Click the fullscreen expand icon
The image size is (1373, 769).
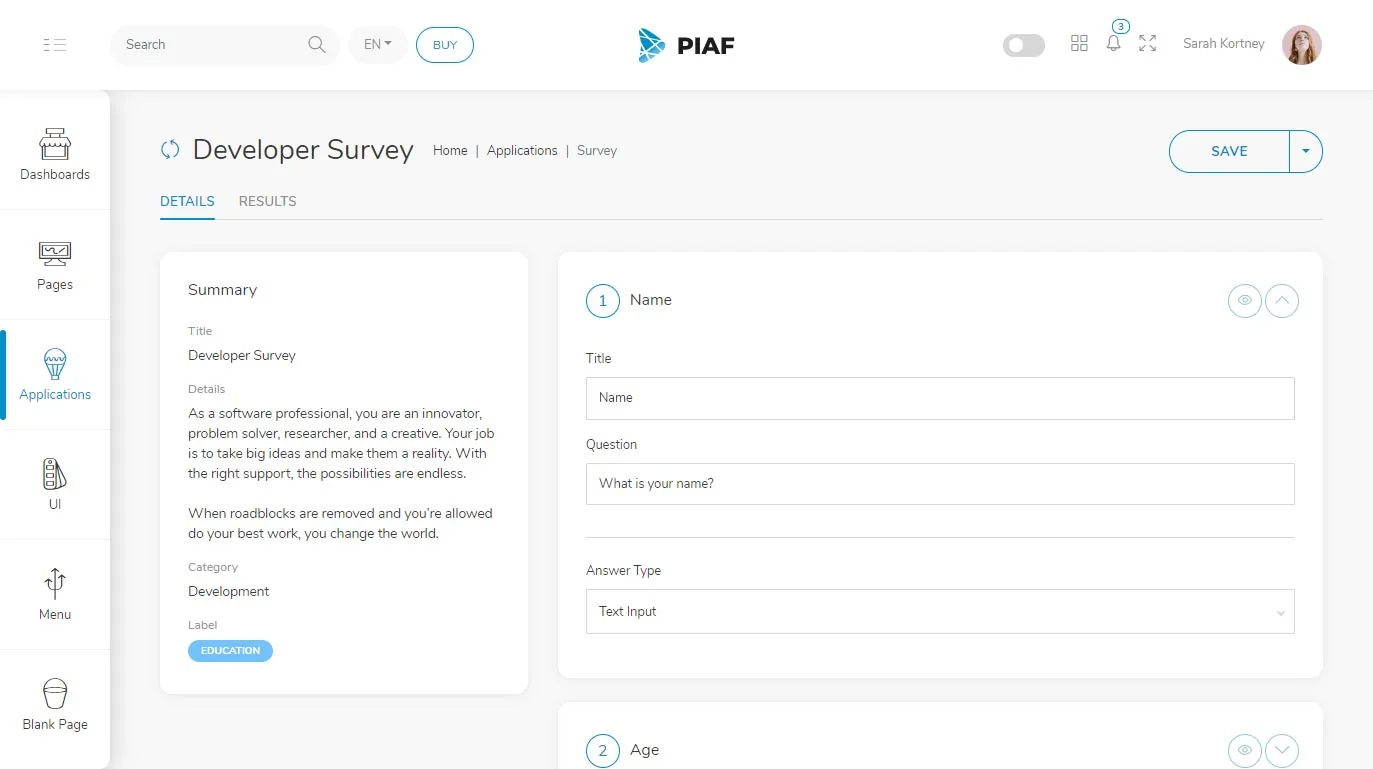pos(1148,43)
